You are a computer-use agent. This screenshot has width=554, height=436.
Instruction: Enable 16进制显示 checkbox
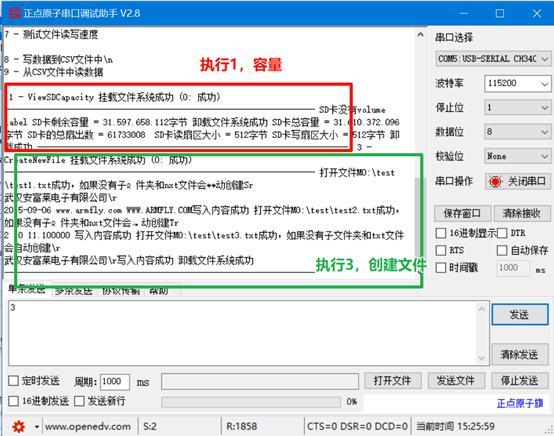point(441,233)
